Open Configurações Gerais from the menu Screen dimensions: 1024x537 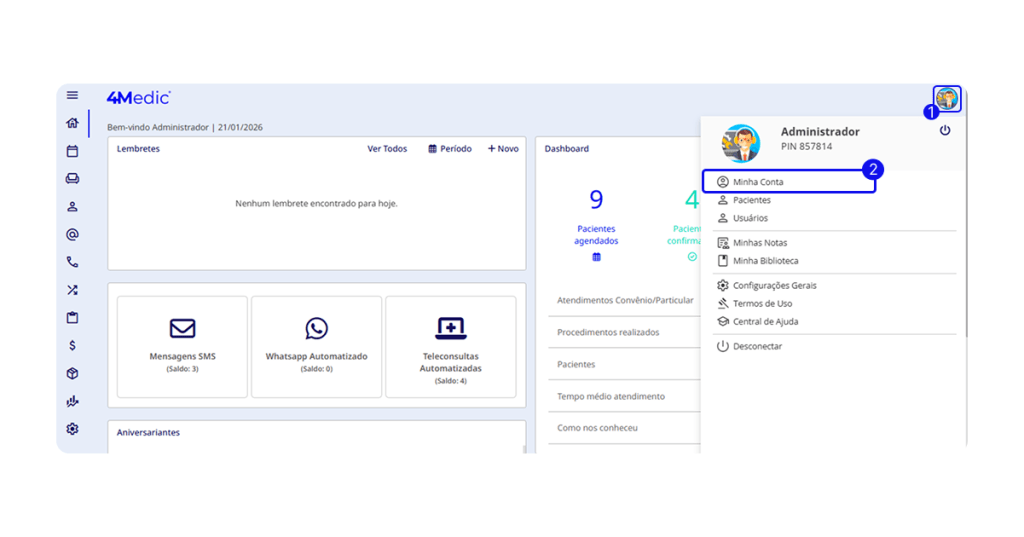(774, 286)
